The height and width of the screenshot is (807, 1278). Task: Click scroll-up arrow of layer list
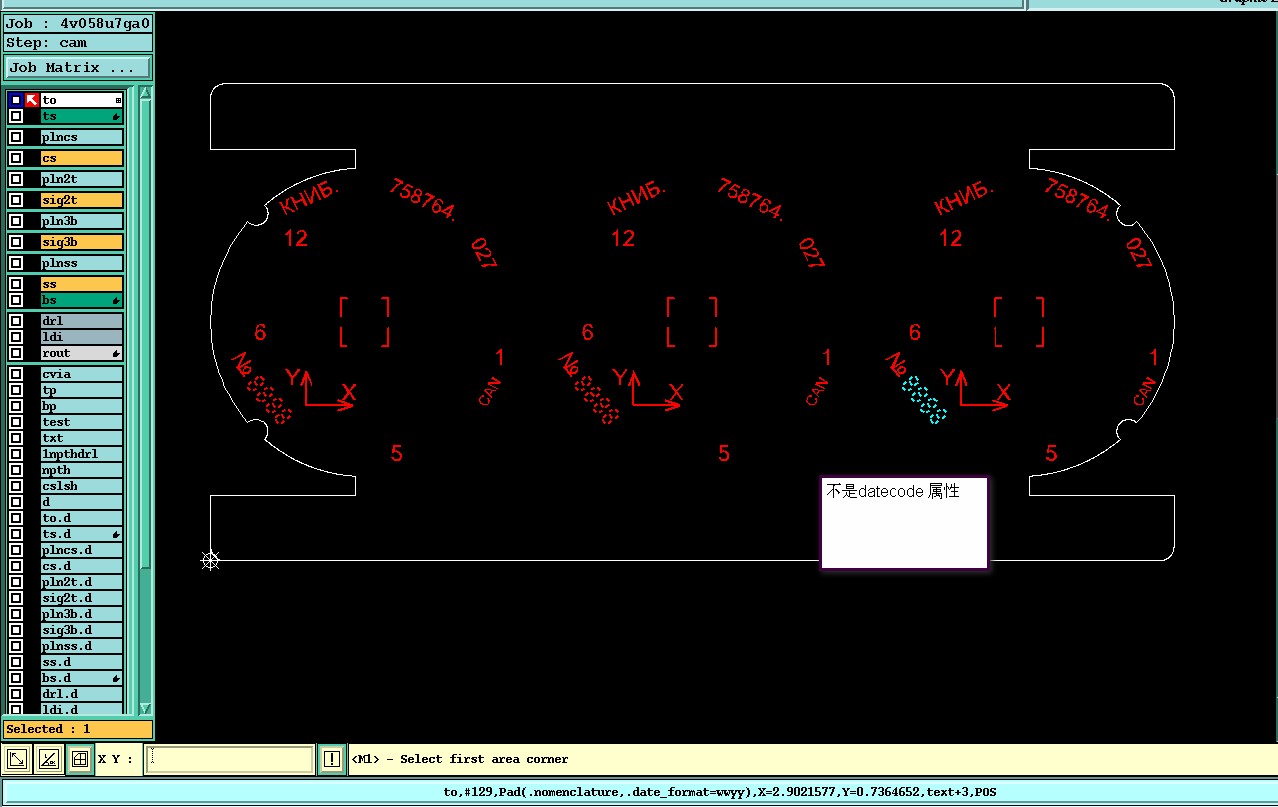[x=145, y=93]
